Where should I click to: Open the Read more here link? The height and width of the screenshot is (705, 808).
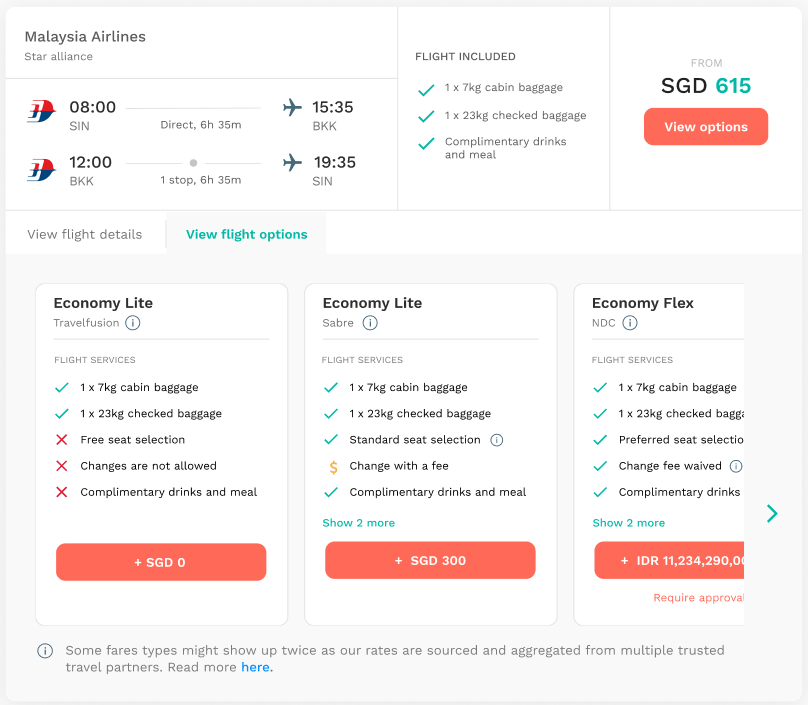256,667
